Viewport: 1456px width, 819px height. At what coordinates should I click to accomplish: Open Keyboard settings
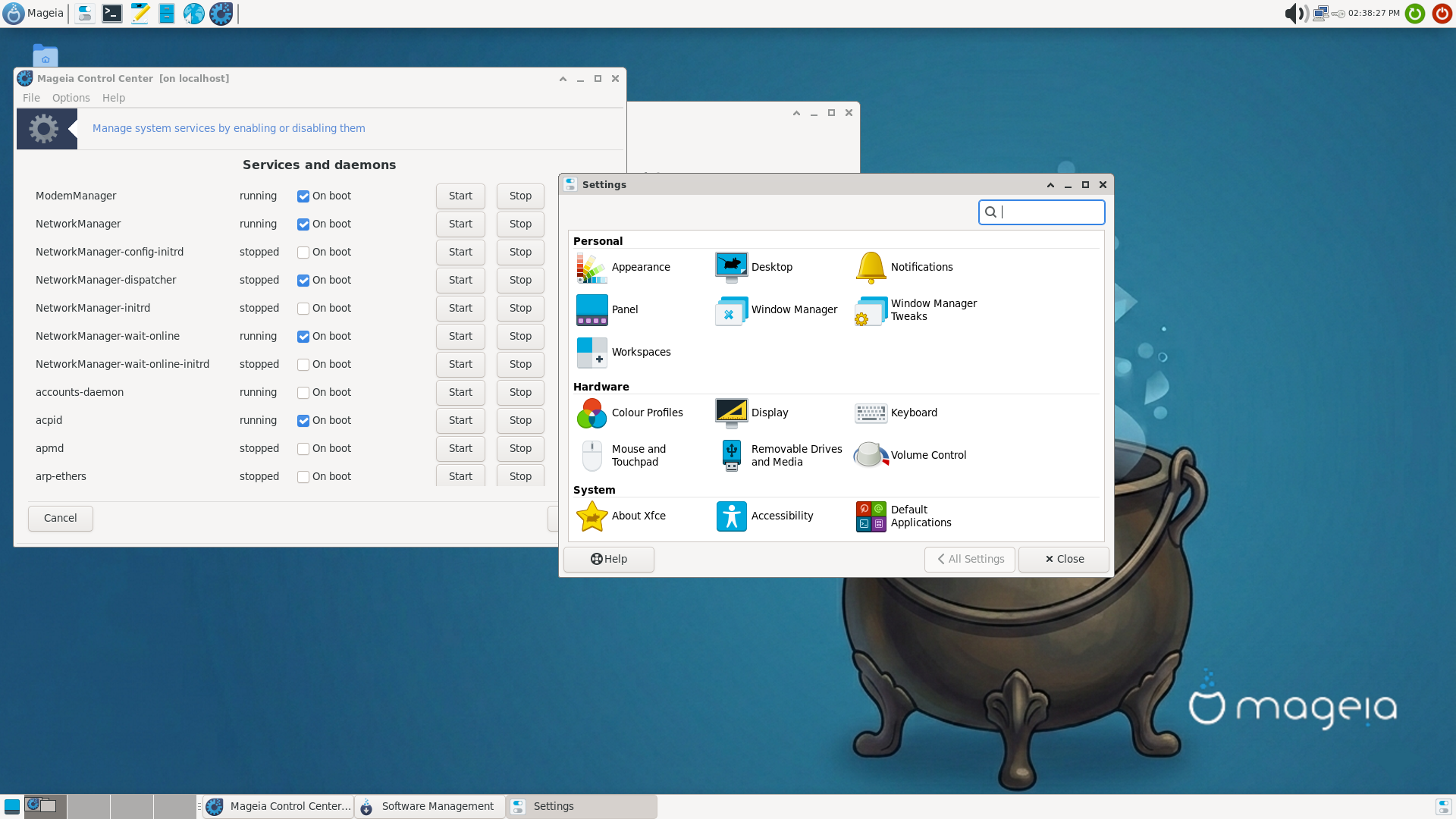coord(896,413)
